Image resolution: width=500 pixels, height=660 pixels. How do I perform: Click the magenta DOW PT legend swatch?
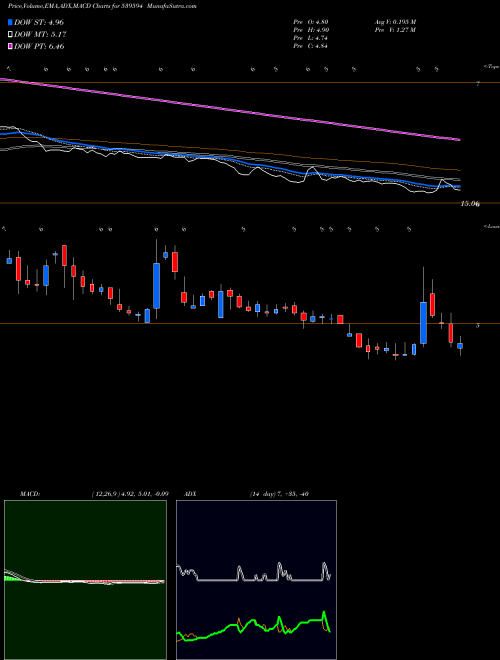[x=11, y=47]
